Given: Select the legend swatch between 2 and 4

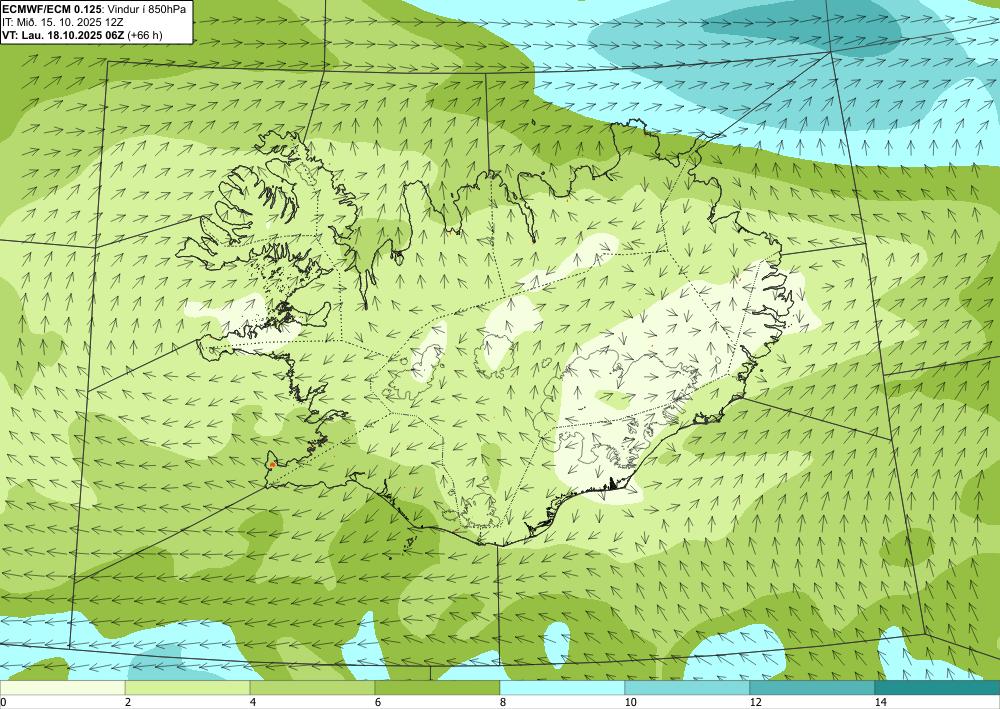Looking at the screenshot, I should click(x=188, y=688).
